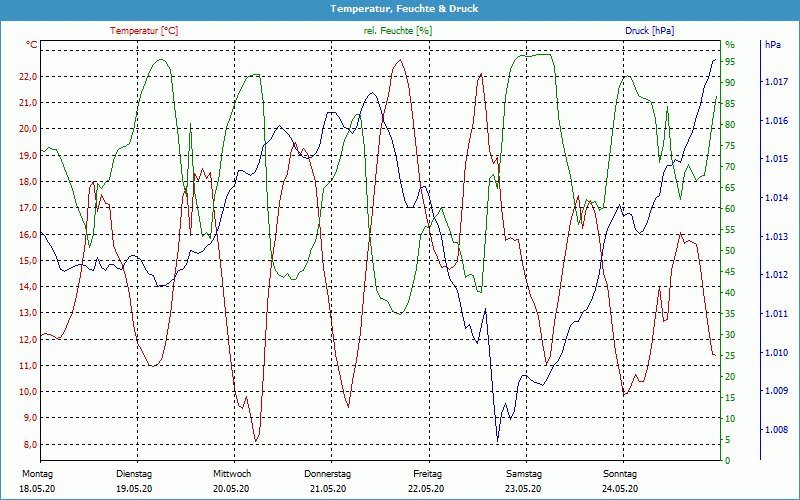This screenshot has width=800, height=500.
Task: Click the 0 humidity axis value
Action: point(728,461)
